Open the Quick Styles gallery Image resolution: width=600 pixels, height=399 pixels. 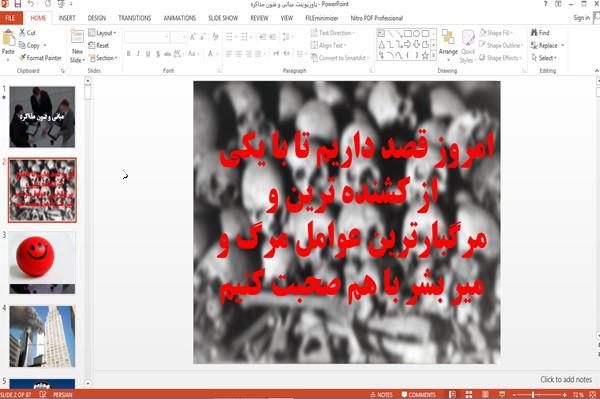pyautogui.click(x=468, y=46)
